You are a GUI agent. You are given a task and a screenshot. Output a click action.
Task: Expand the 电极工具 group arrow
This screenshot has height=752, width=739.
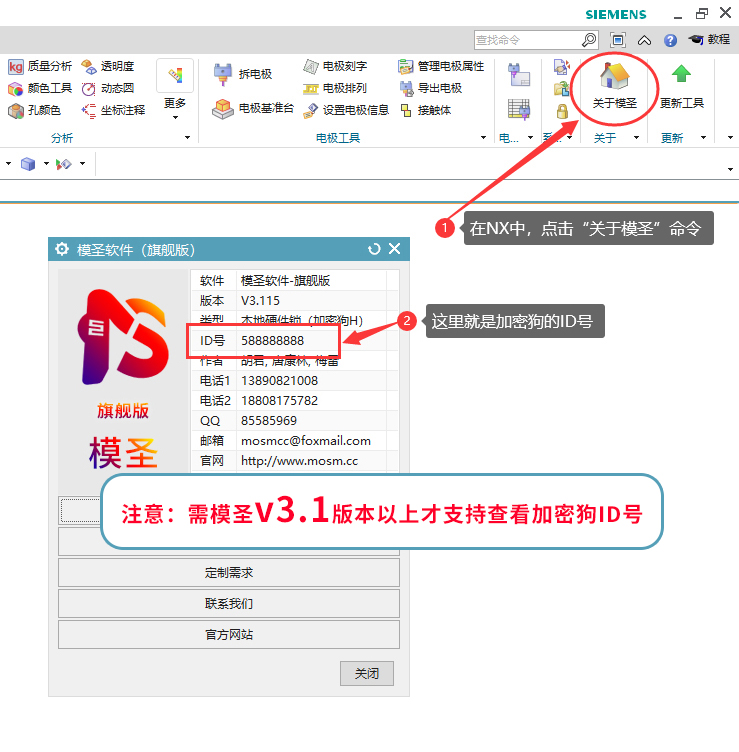[x=483, y=138]
